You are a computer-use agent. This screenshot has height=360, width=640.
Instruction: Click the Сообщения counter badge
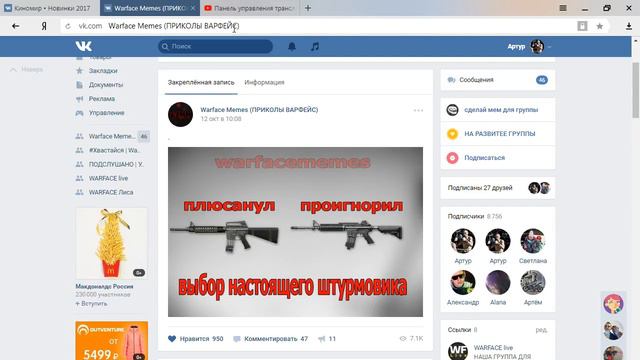542,80
